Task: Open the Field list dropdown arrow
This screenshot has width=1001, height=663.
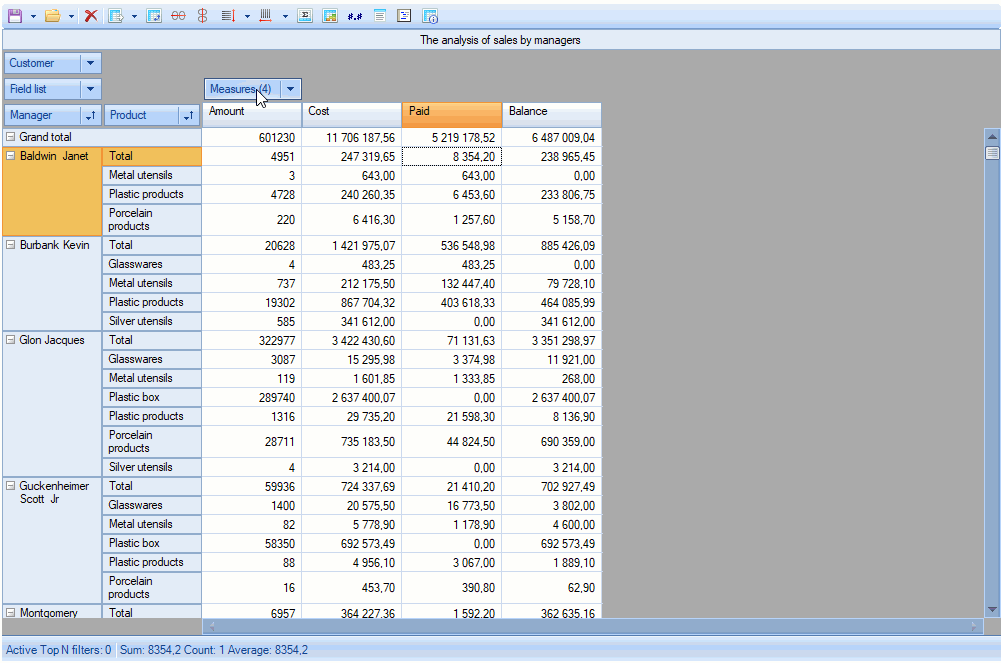Action: [90, 89]
